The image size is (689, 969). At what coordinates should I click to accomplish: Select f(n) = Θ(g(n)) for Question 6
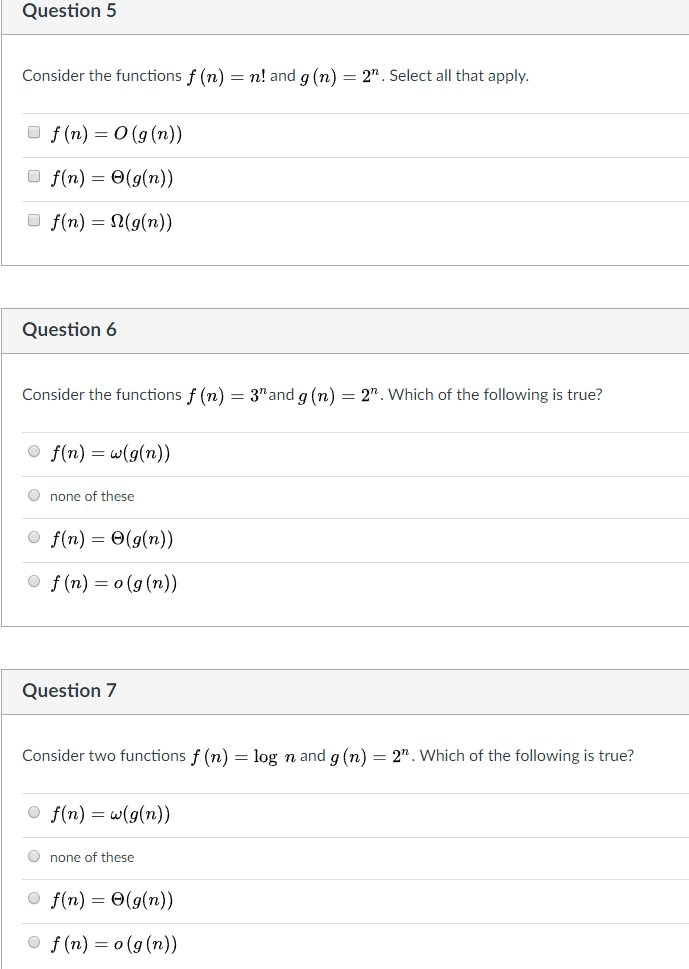pyautogui.click(x=33, y=538)
